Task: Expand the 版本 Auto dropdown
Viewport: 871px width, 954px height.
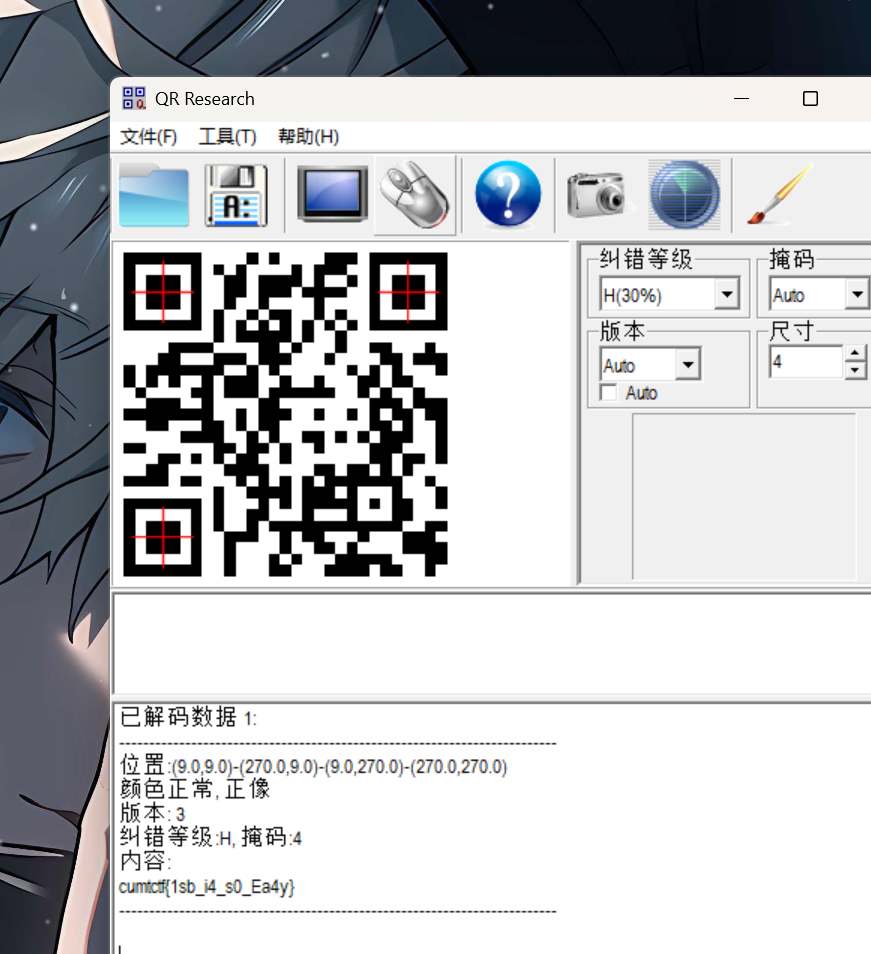Action: click(687, 366)
